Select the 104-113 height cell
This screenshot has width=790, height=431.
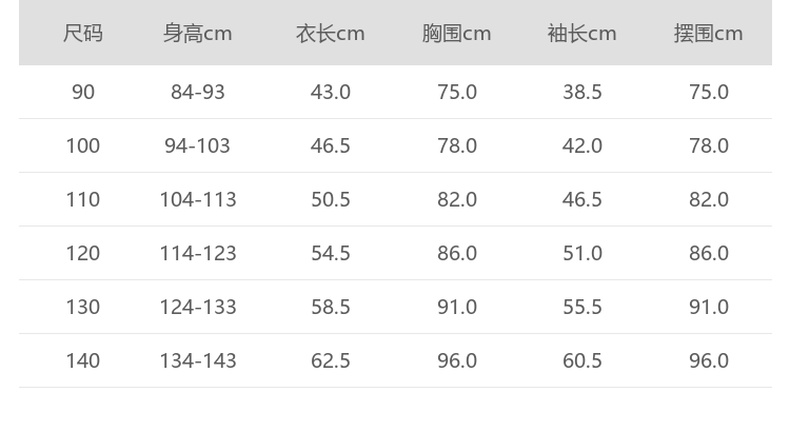pos(198,200)
